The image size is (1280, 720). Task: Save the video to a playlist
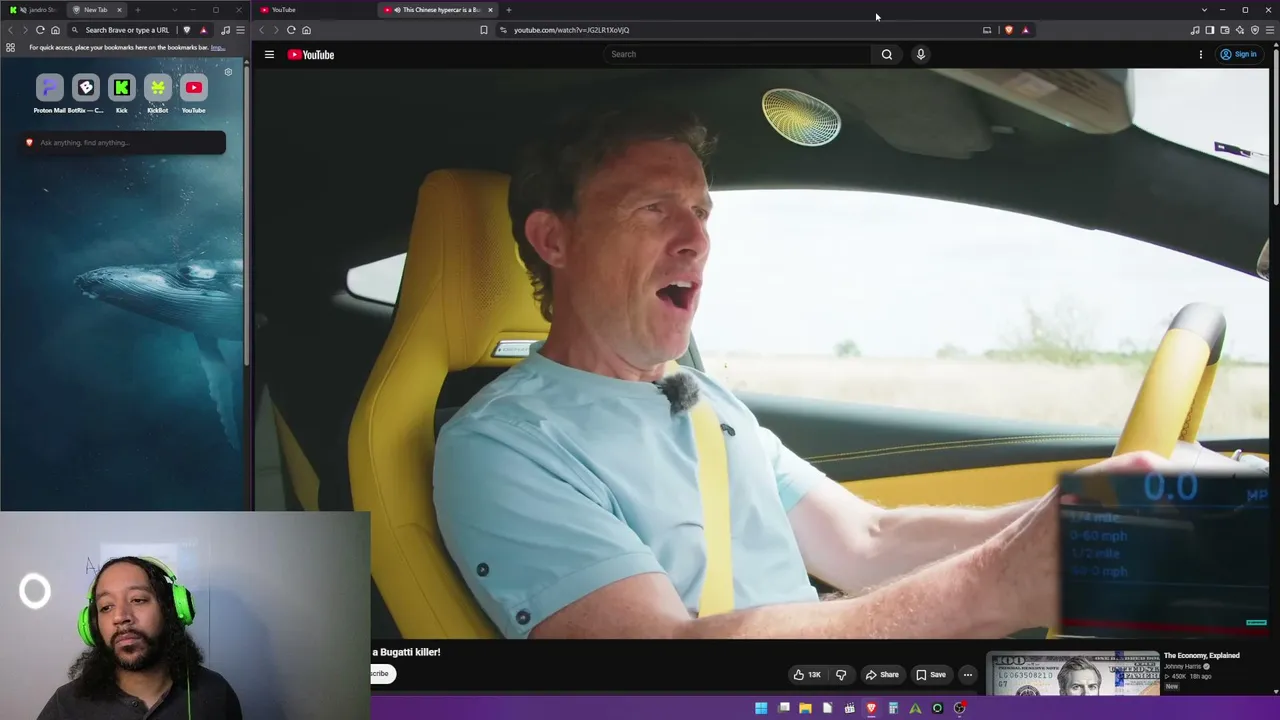[x=931, y=675]
